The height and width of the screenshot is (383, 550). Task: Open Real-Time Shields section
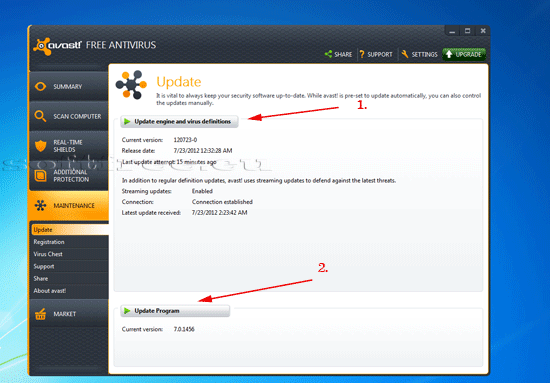tap(69, 146)
